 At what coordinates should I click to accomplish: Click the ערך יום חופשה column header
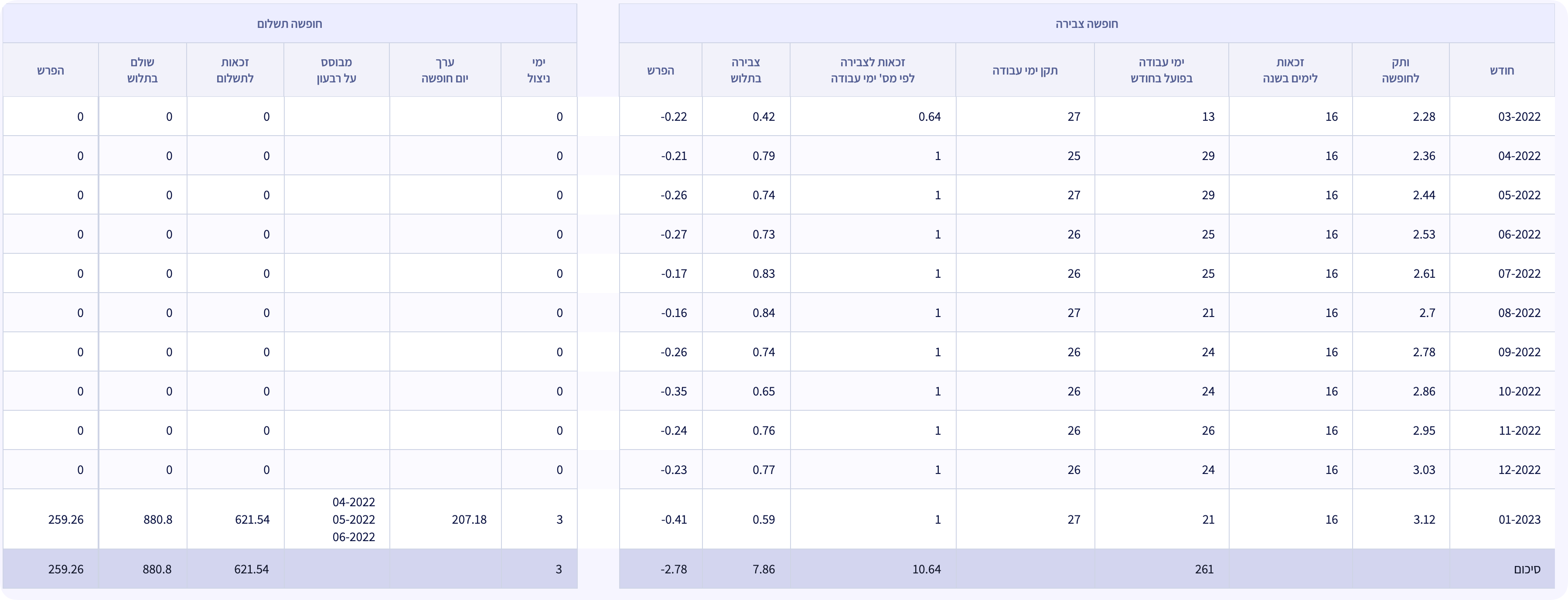click(445, 70)
